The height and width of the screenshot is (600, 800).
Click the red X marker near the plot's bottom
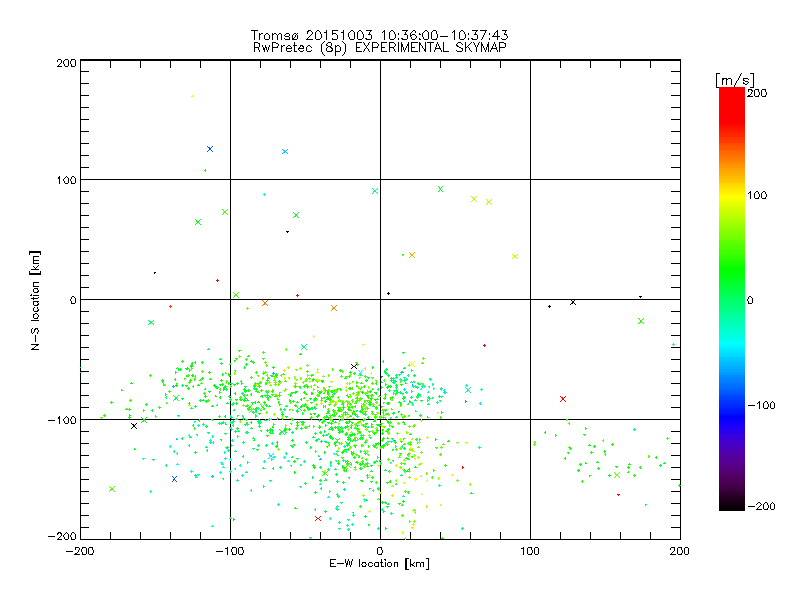pyautogui.click(x=318, y=518)
